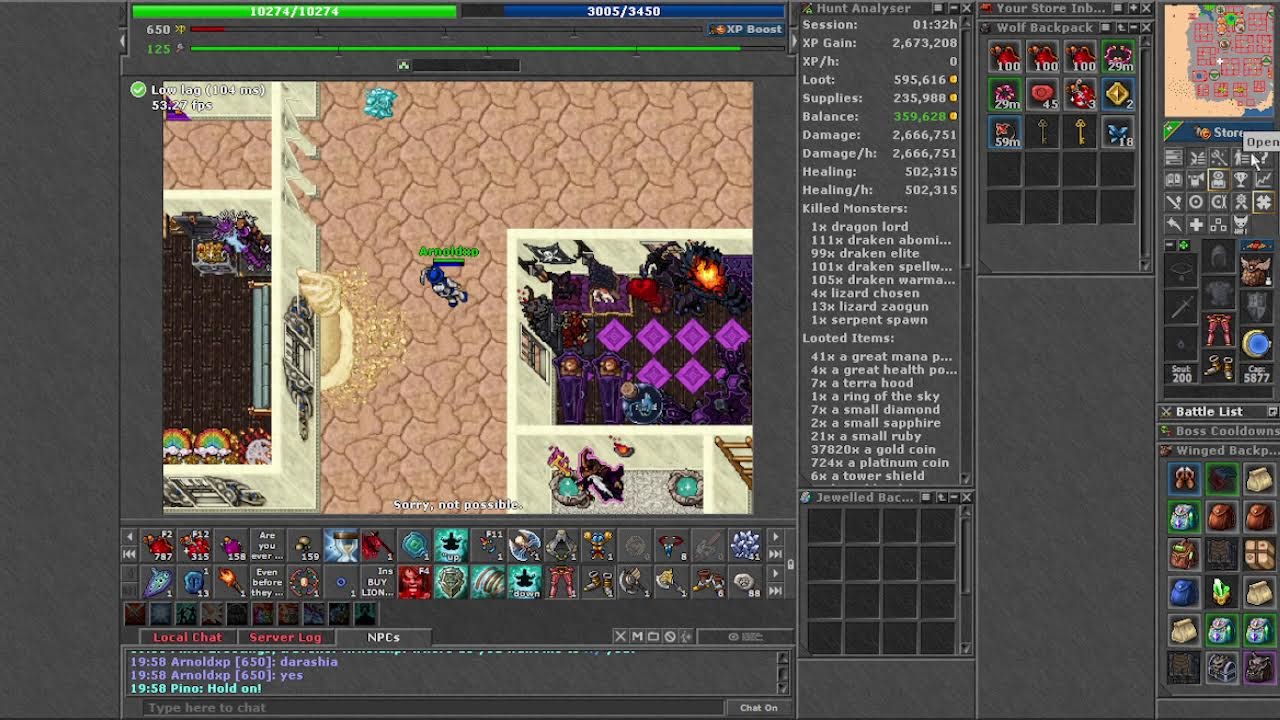Close current chat tab with X icon
Viewport: 1280px width, 720px height.
pos(620,636)
